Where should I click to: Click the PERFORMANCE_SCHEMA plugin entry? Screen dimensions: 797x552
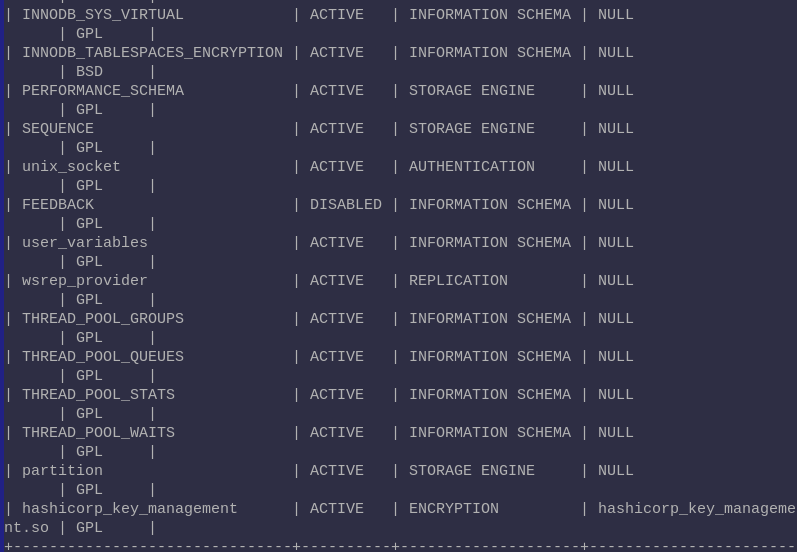tap(103, 91)
